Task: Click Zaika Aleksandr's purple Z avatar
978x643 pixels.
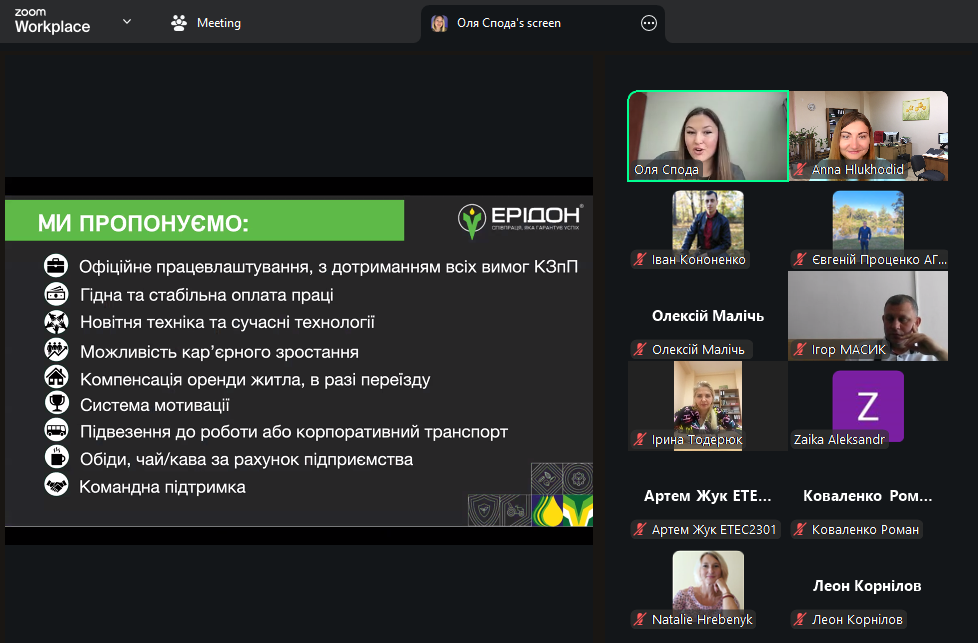Action: 867,405
